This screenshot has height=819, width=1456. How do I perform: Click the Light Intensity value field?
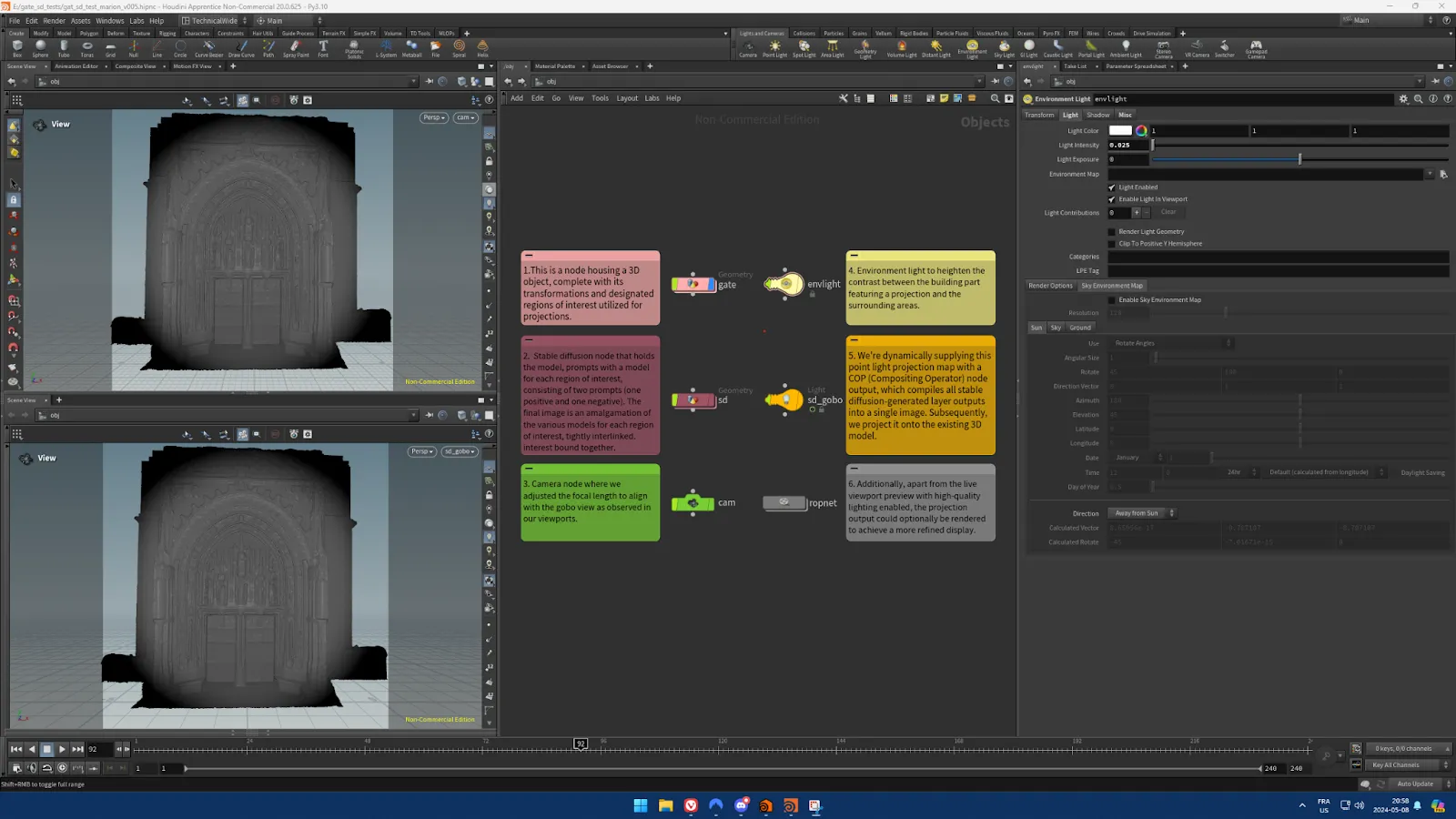click(1128, 145)
